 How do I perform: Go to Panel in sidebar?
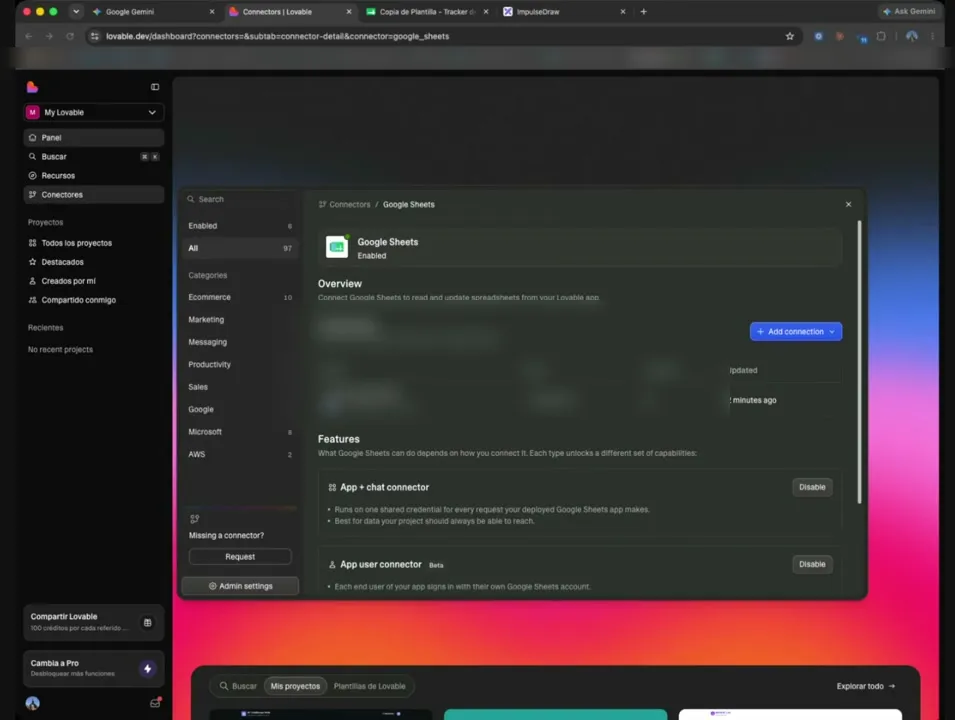[94, 138]
